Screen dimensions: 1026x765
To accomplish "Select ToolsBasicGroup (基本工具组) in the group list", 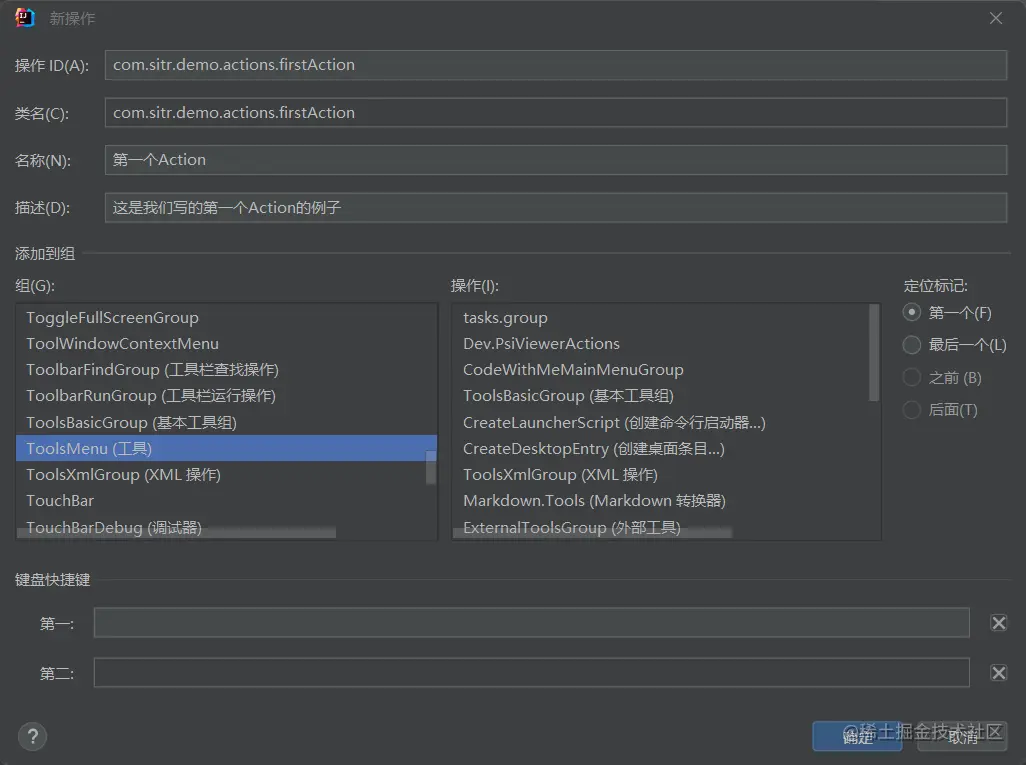I will tap(226, 422).
